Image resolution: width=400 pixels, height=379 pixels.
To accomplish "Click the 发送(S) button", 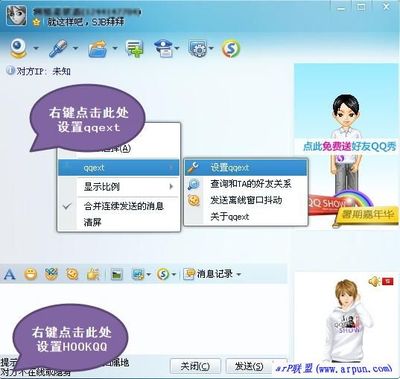I will 249,366.
